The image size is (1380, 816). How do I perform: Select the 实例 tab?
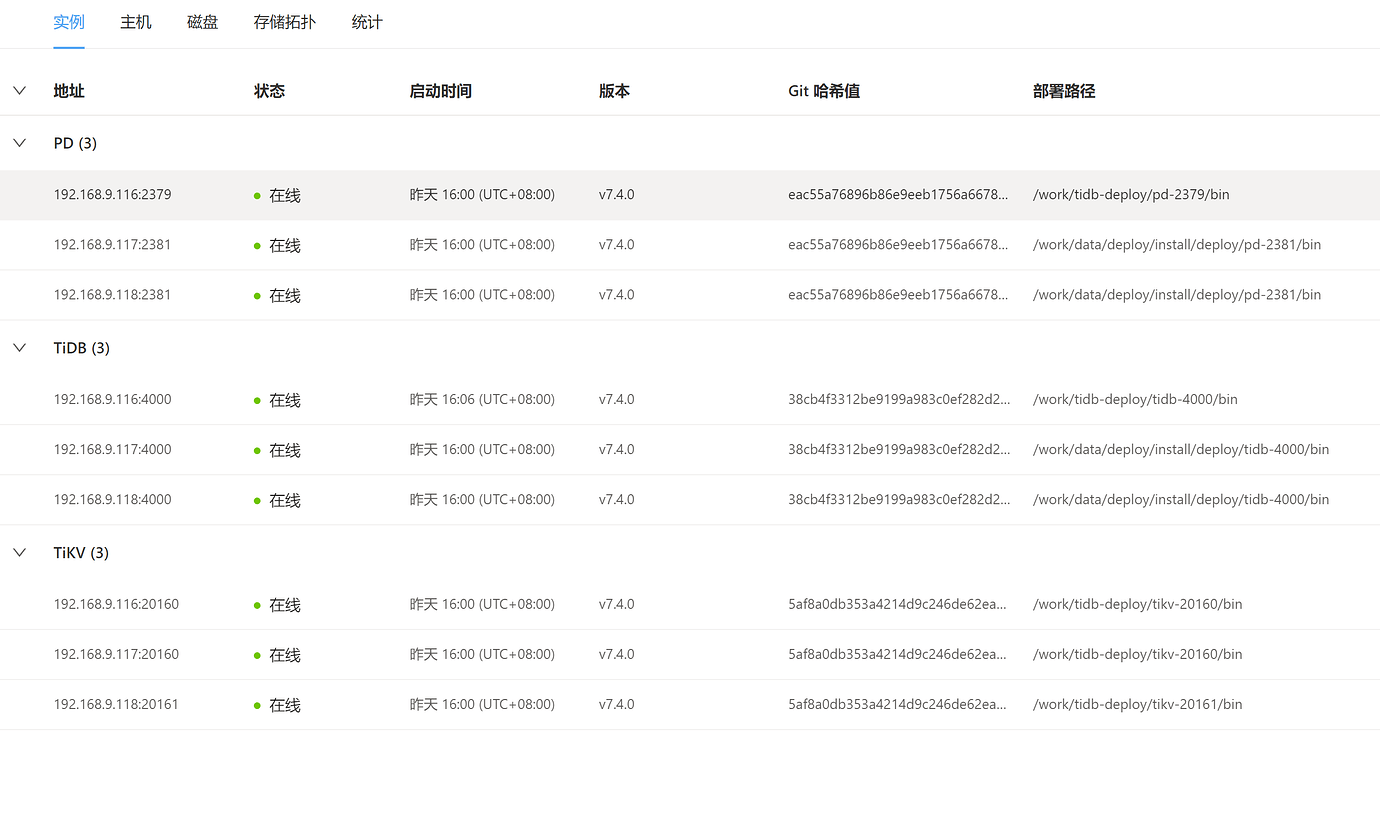point(69,22)
